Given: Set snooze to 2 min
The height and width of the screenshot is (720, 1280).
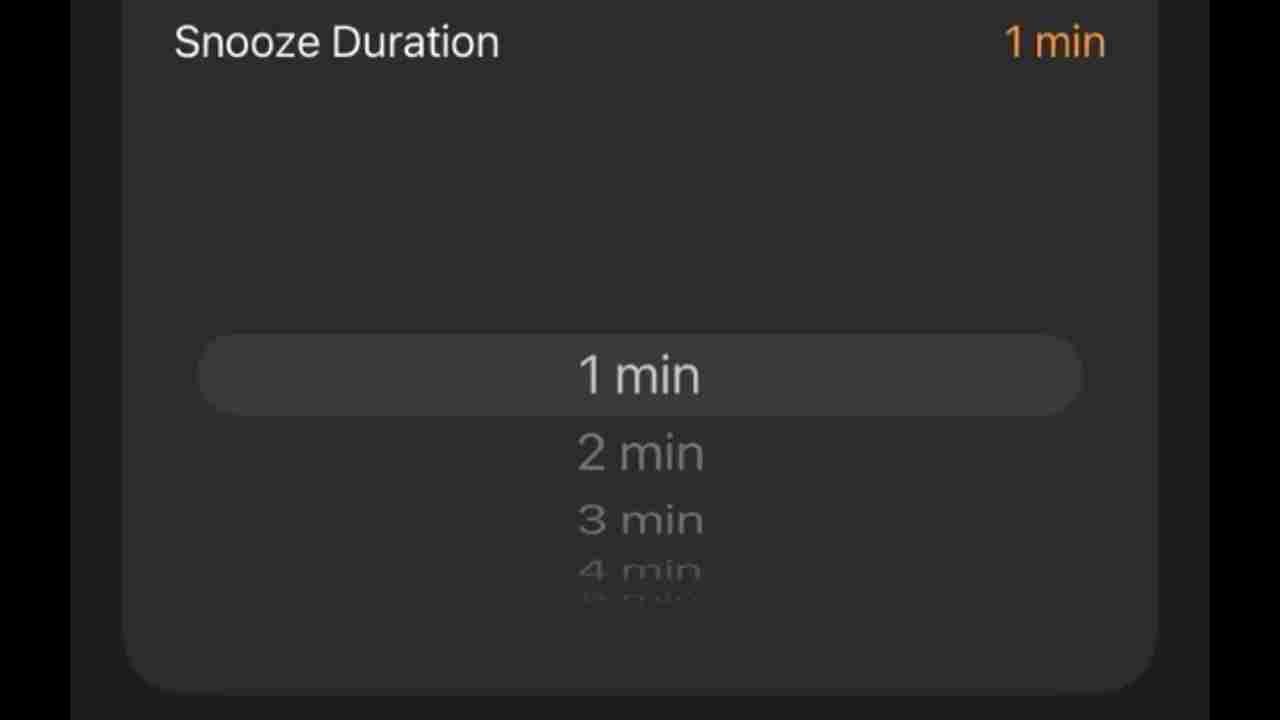Looking at the screenshot, I should point(640,454).
